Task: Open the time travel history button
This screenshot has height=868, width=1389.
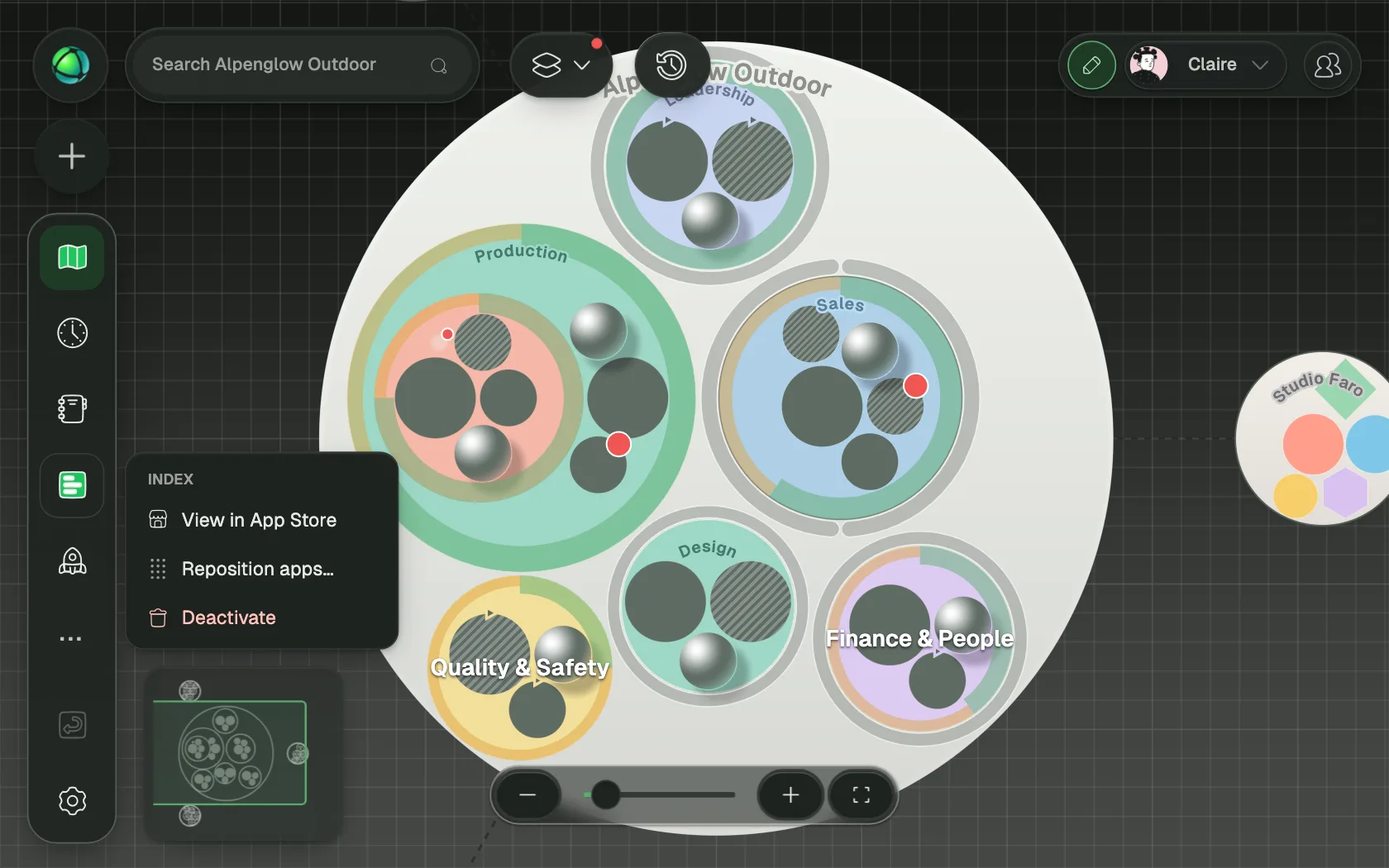Action: point(671,64)
